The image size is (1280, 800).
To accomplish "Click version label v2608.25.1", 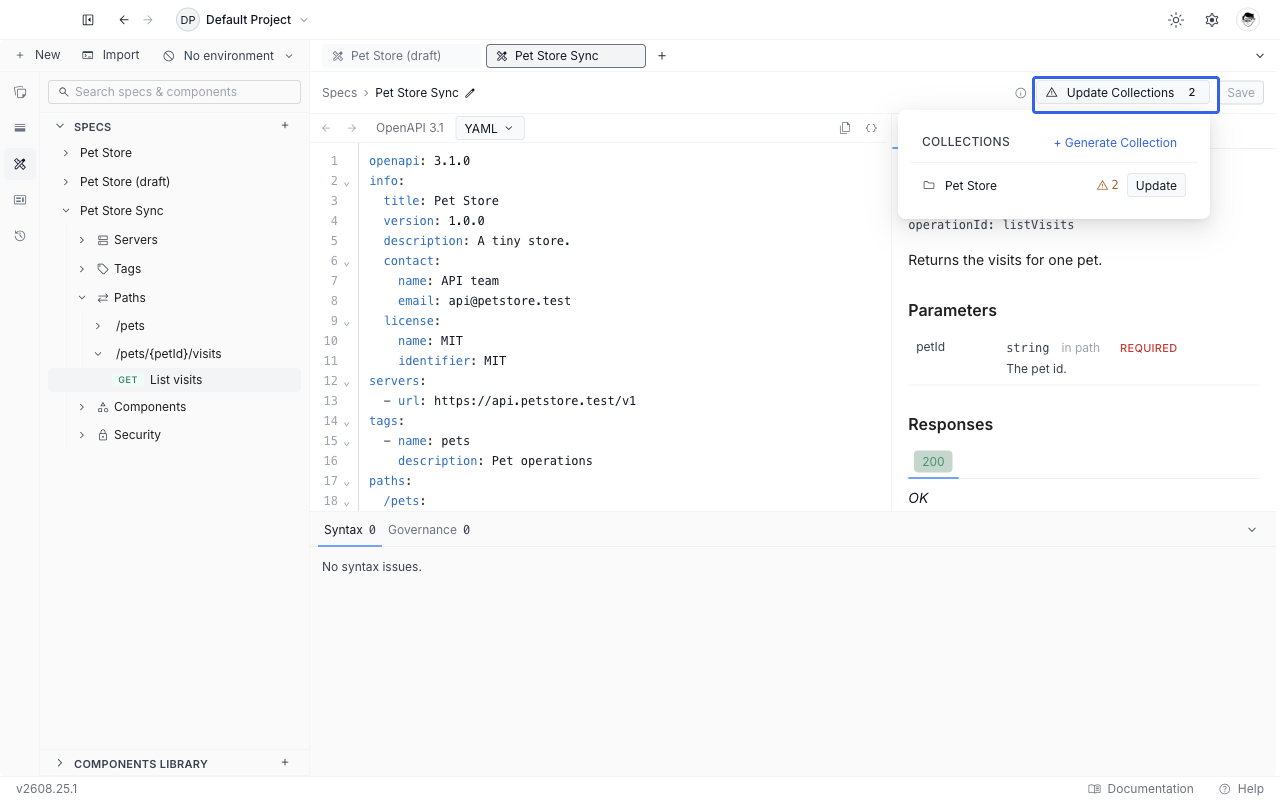I will click(x=46, y=789).
